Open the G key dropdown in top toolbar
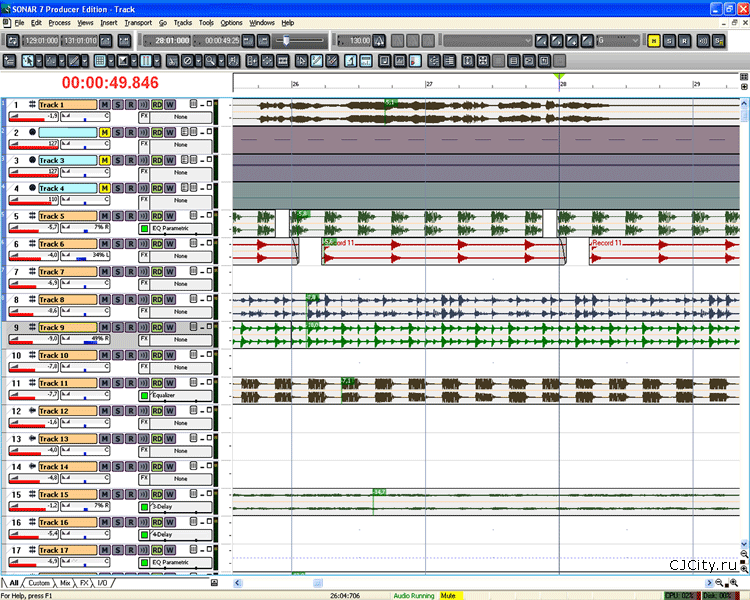Image resolution: width=750 pixels, height=600 pixels. pos(618,41)
